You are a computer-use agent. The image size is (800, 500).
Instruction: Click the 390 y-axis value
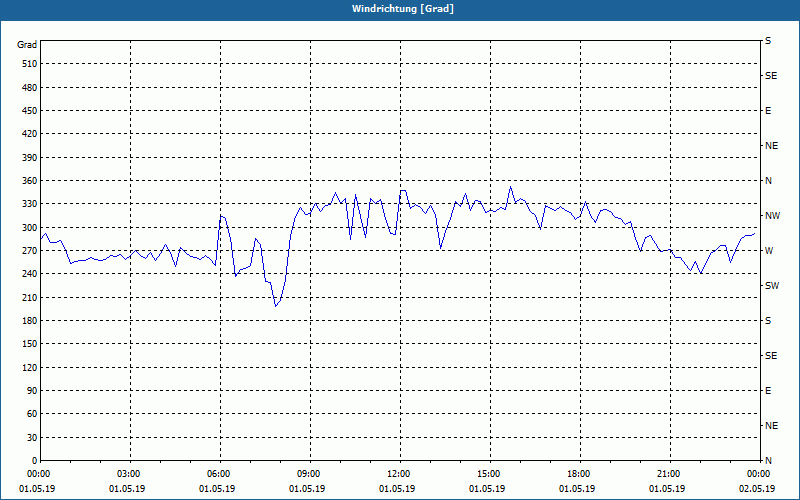tap(30, 158)
